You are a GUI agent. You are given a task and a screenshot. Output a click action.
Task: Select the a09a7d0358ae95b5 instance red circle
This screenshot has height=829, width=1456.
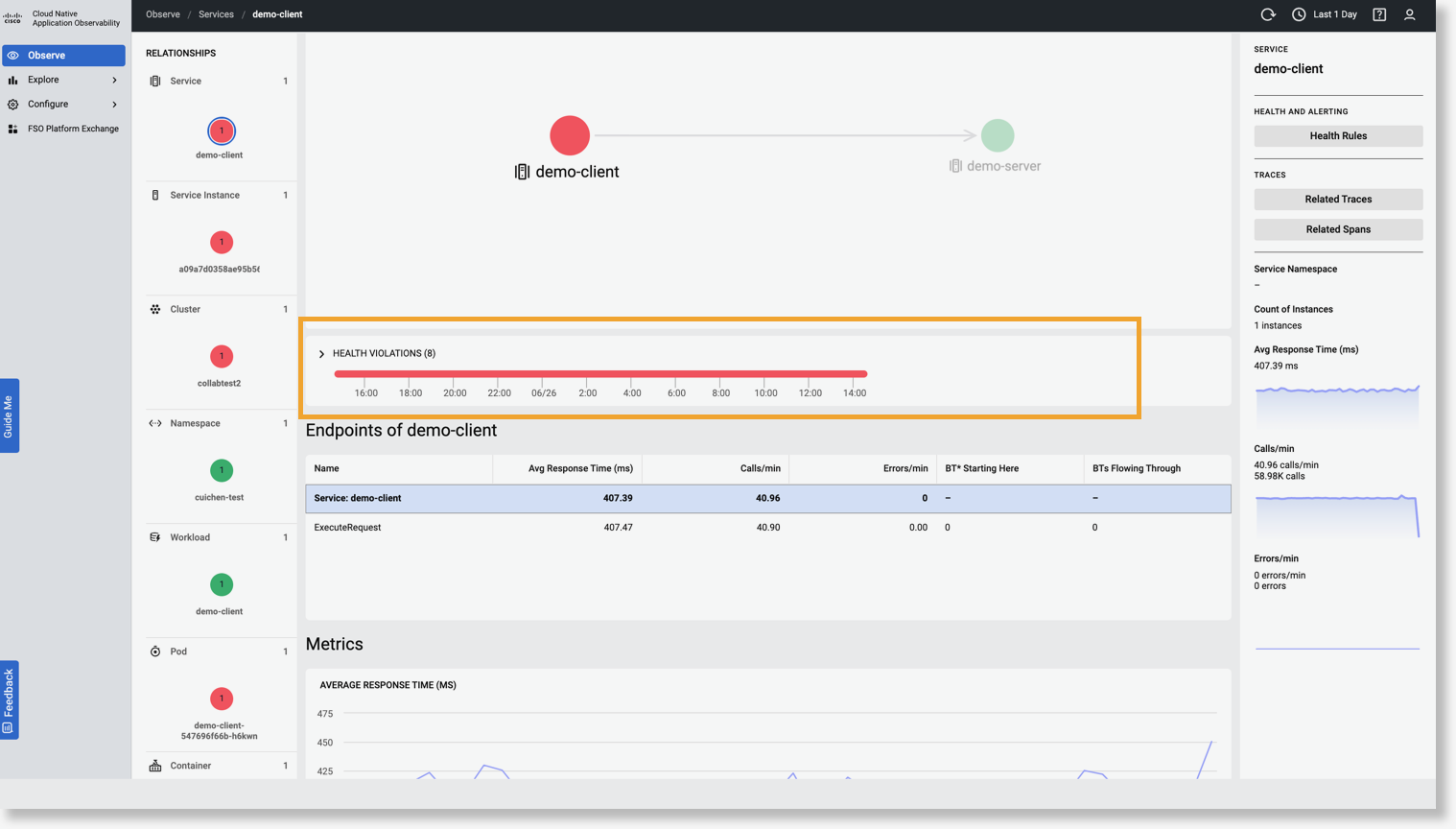click(x=222, y=243)
